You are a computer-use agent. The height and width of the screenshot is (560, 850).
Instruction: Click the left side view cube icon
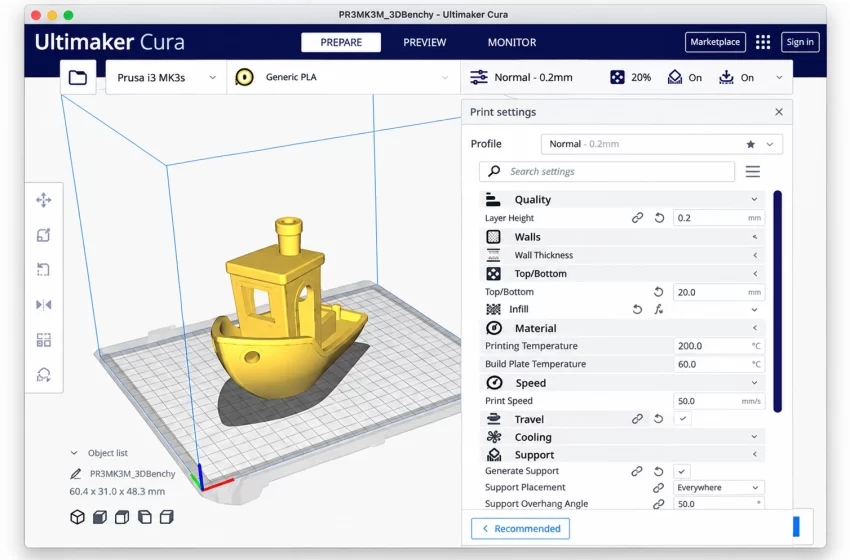(x=145, y=517)
